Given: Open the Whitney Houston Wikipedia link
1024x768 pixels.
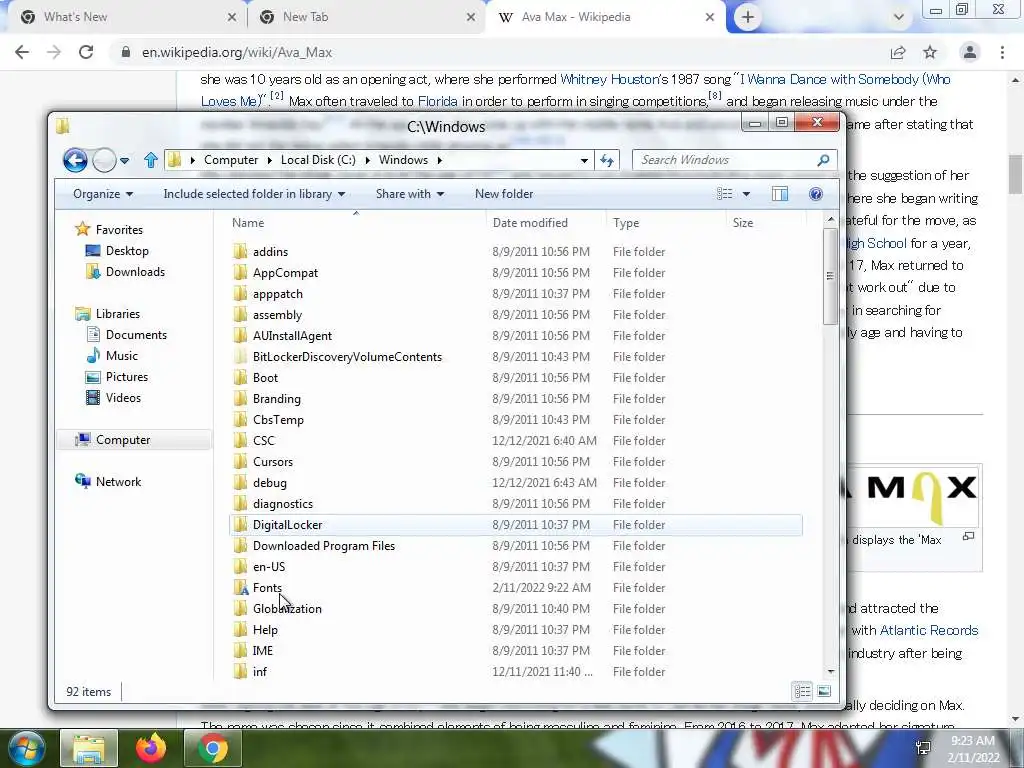Looking at the screenshot, I should pos(610,80).
